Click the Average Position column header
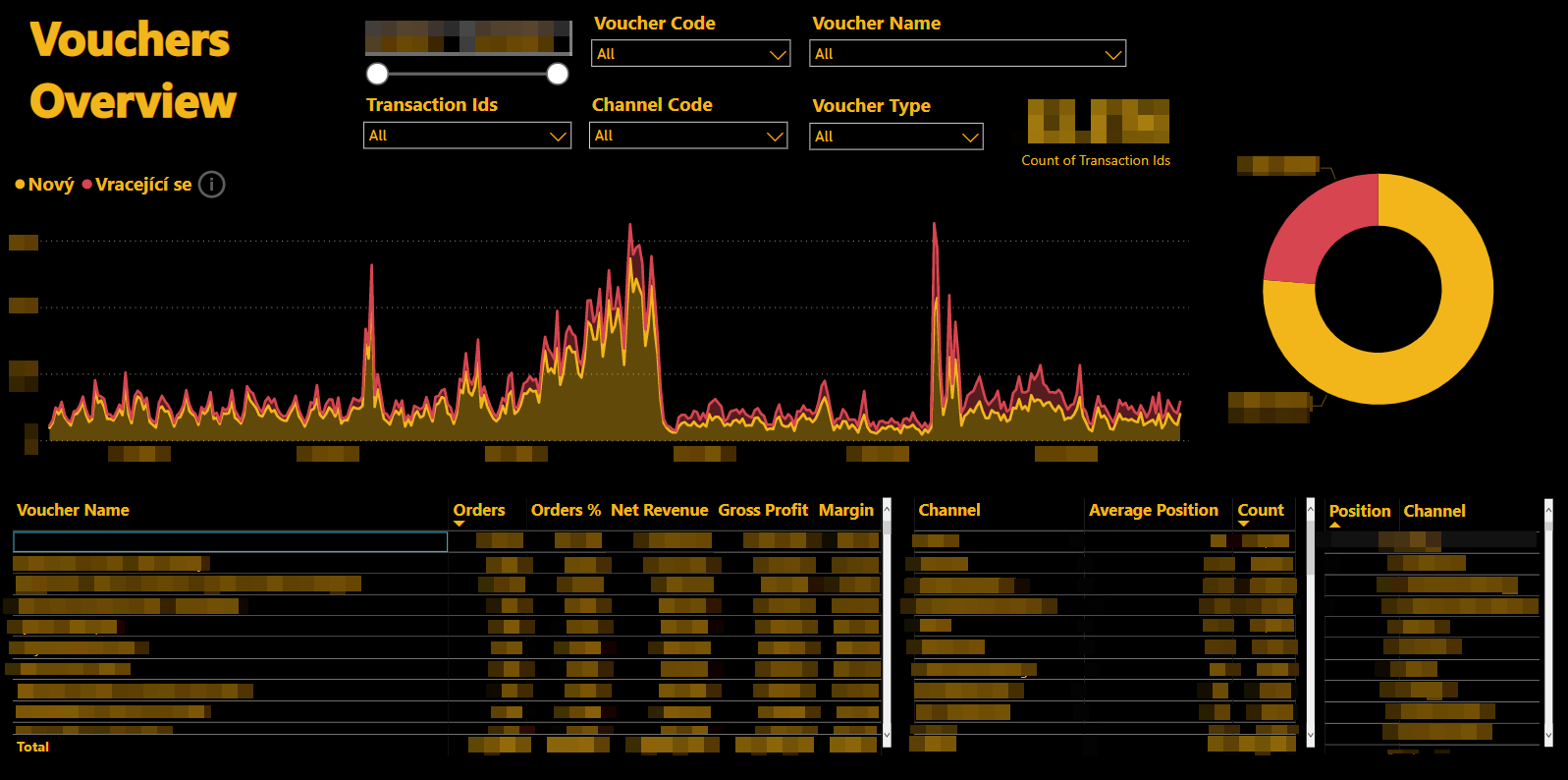 coord(1154,510)
